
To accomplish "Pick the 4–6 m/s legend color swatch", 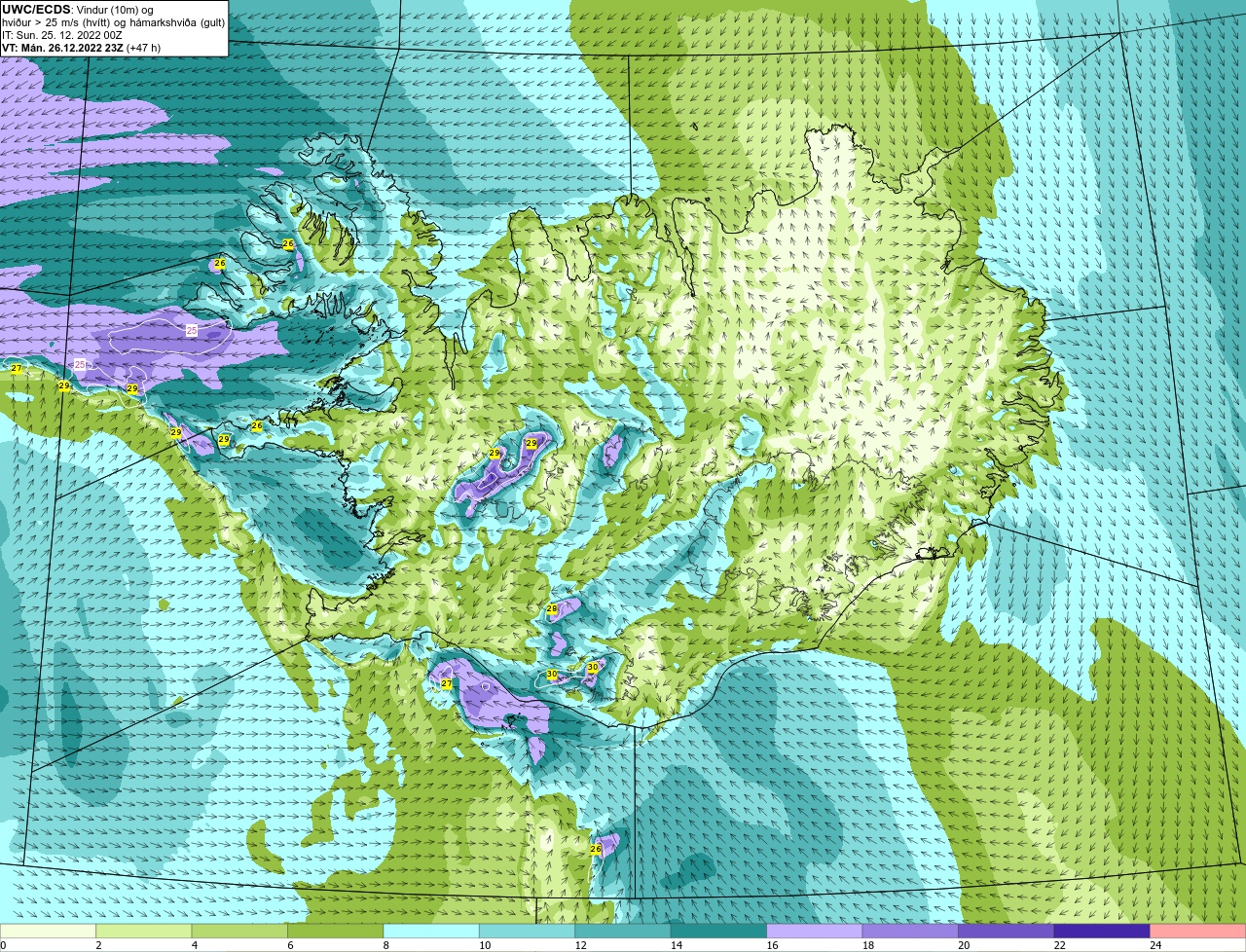I will pos(240,931).
